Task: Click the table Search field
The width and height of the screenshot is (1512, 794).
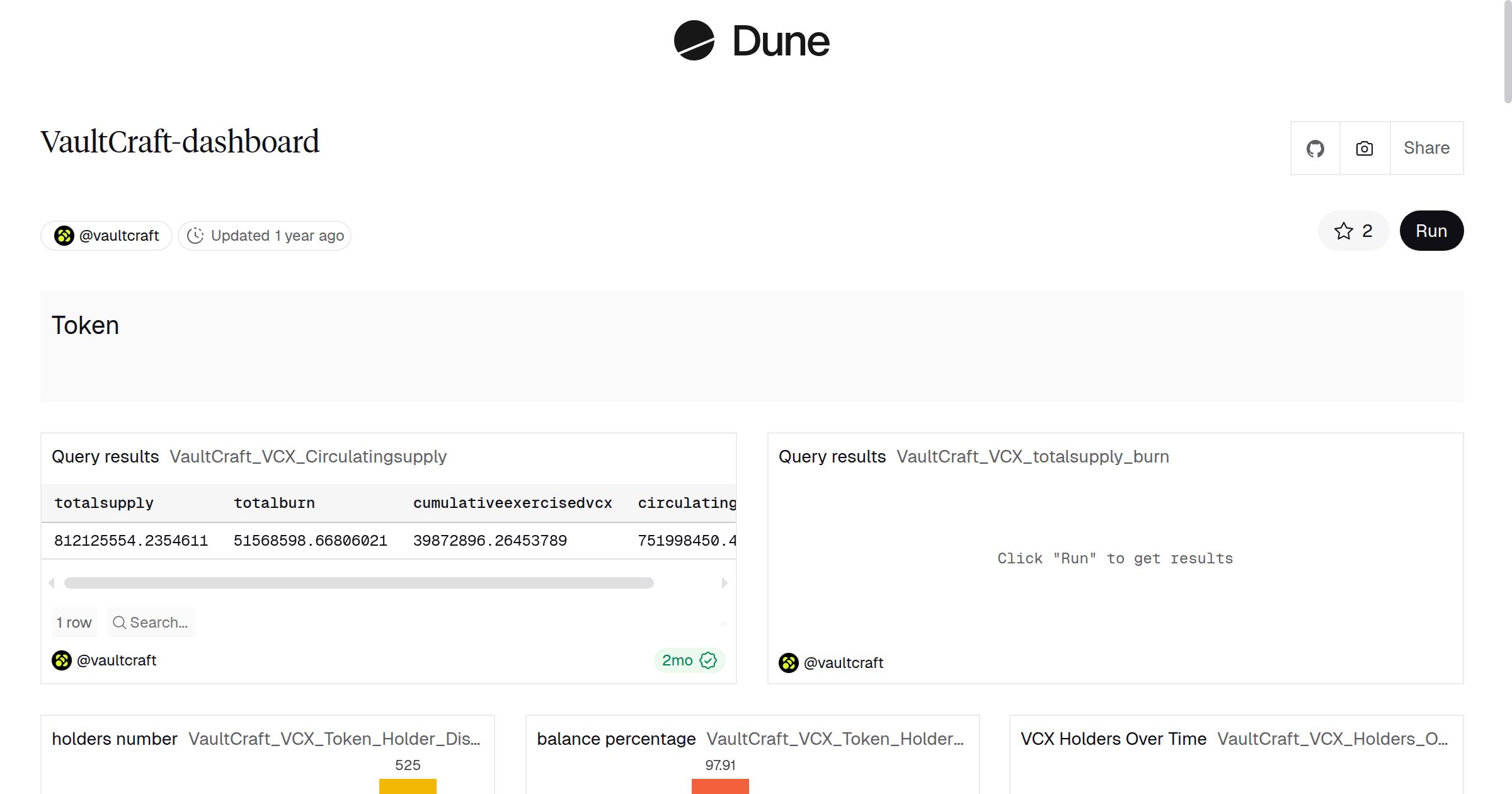Action: pyautogui.click(x=151, y=623)
